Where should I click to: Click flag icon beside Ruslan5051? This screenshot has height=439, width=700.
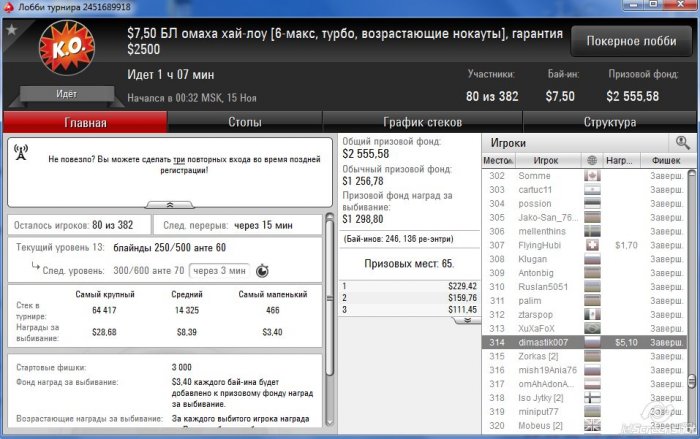pos(592,286)
